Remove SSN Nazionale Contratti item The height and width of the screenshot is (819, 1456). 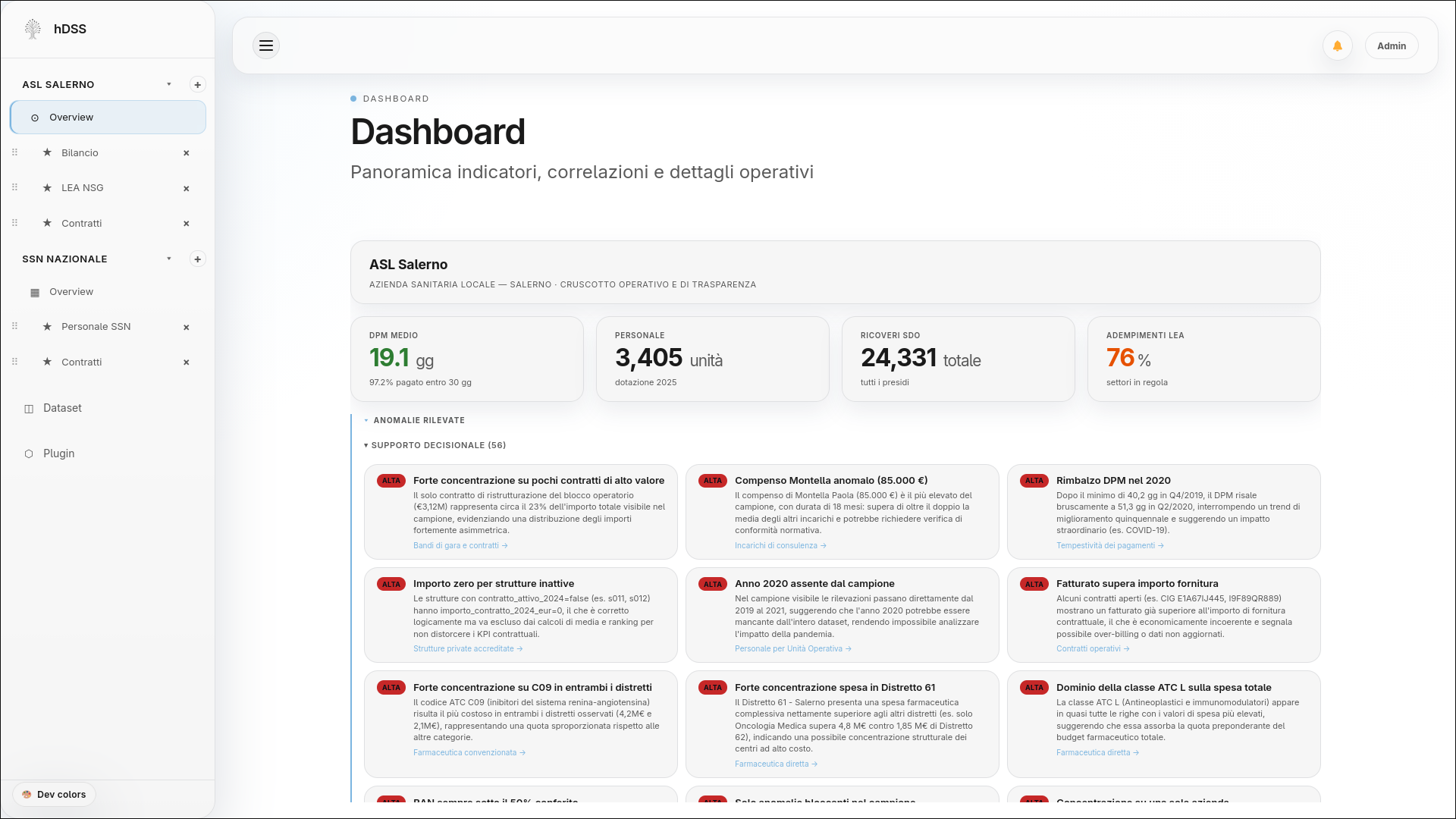tap(186, 362)
